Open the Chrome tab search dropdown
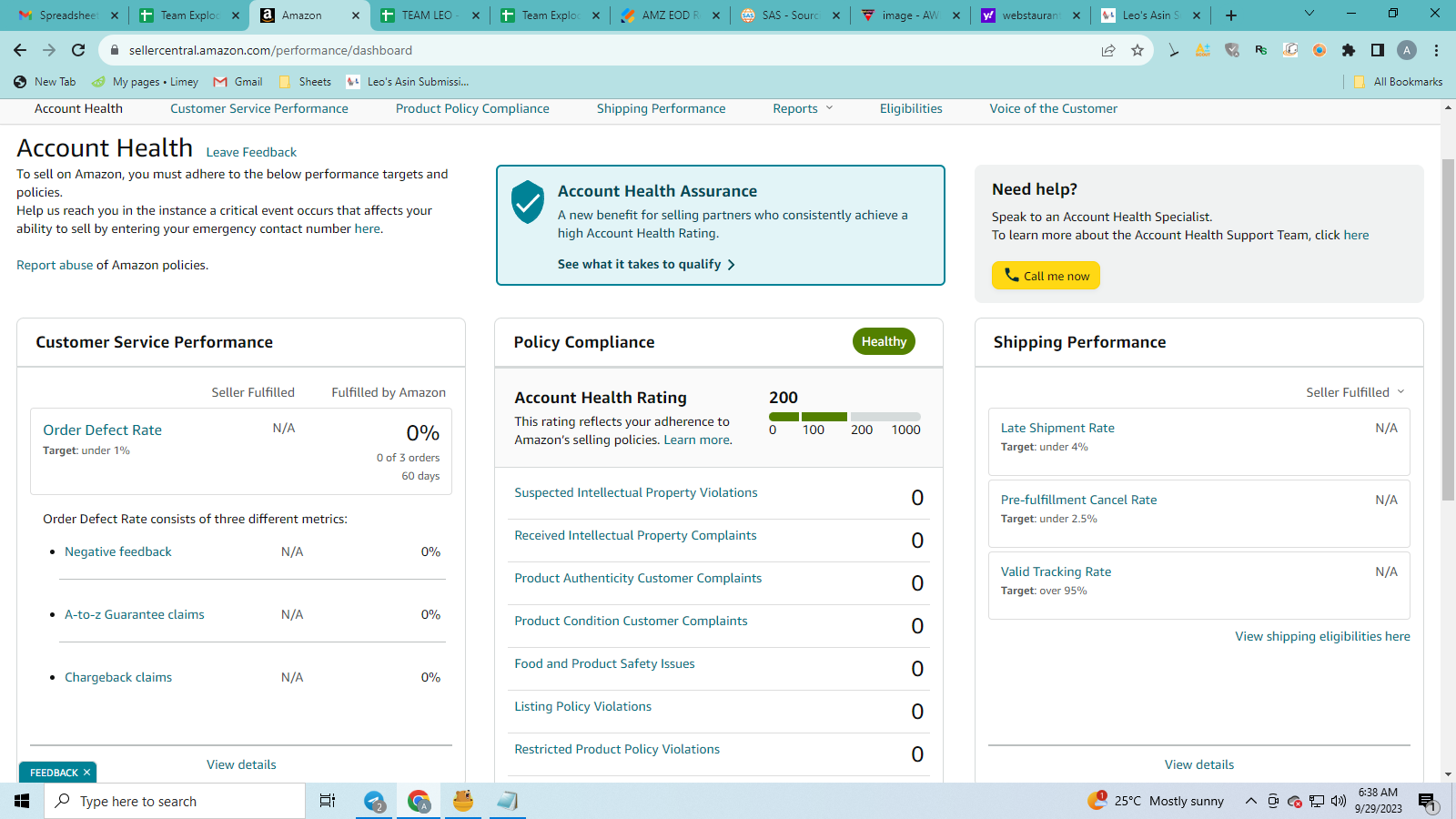This screenshot has width=1456, height=819. (x=1309, y=14)
